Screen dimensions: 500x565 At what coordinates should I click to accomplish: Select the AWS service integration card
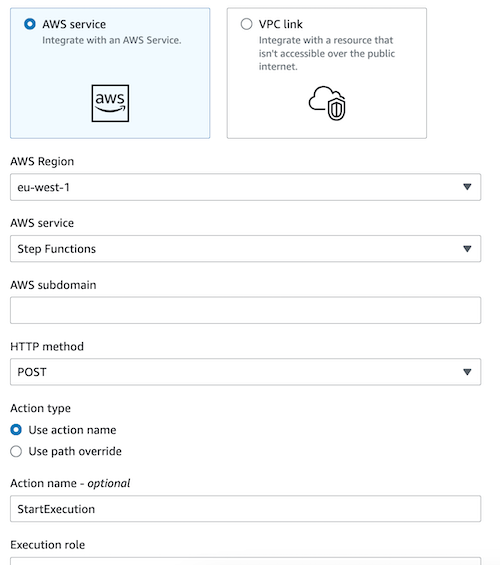[110, 73]
